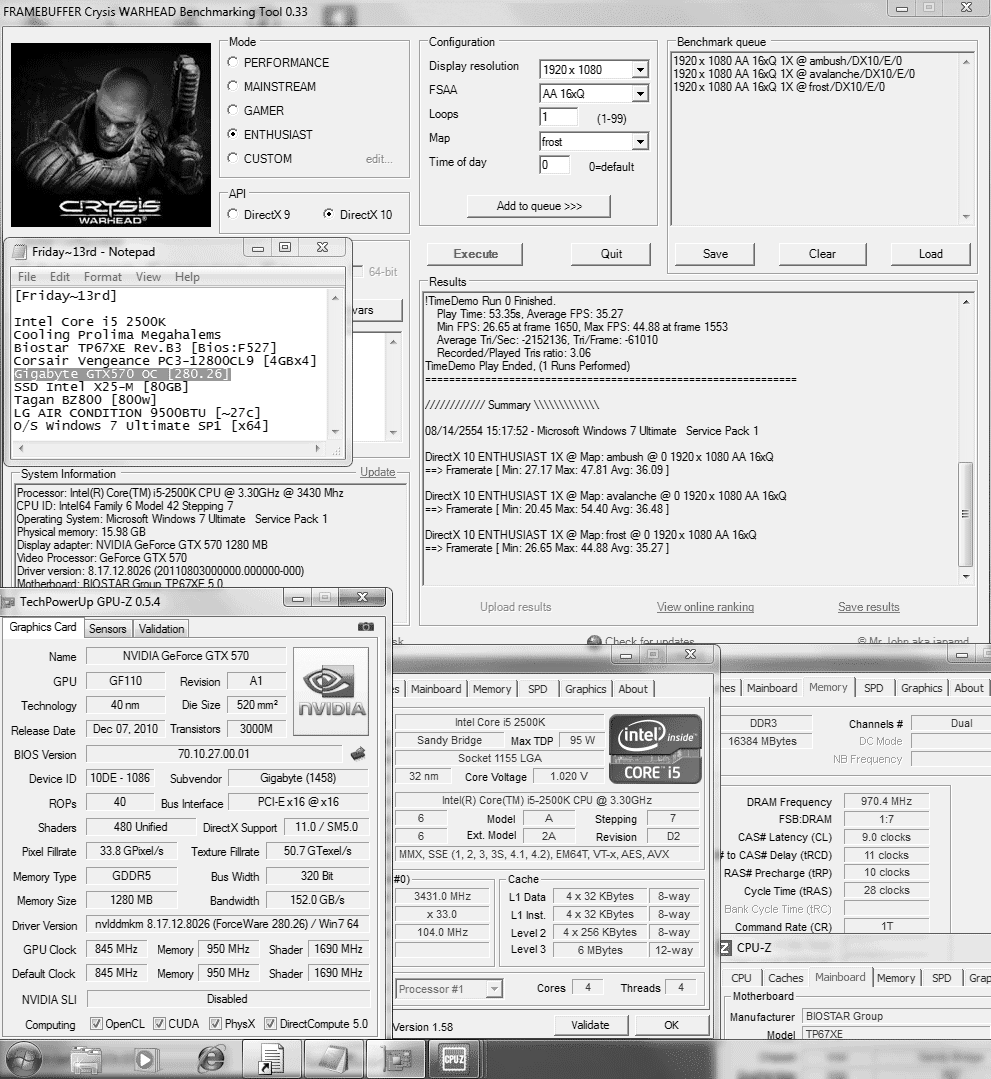Switch to GPU-Z Validation tab
Image resolution: width=991 pixels, height=1079 pixels.
pos(162,628)
